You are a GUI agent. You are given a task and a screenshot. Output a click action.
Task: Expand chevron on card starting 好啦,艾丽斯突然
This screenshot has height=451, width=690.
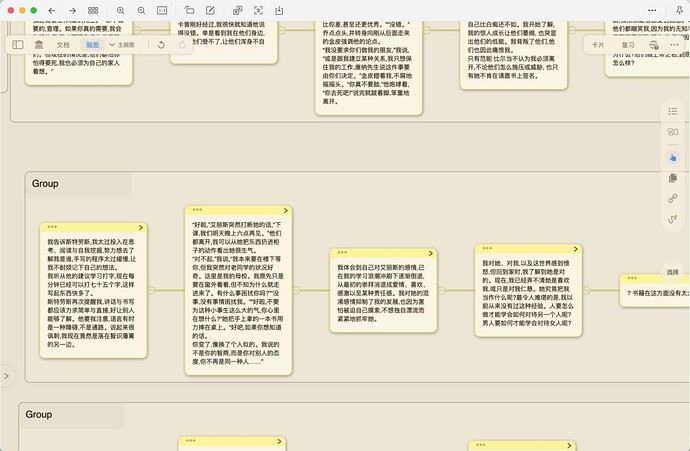pos(286,211)
